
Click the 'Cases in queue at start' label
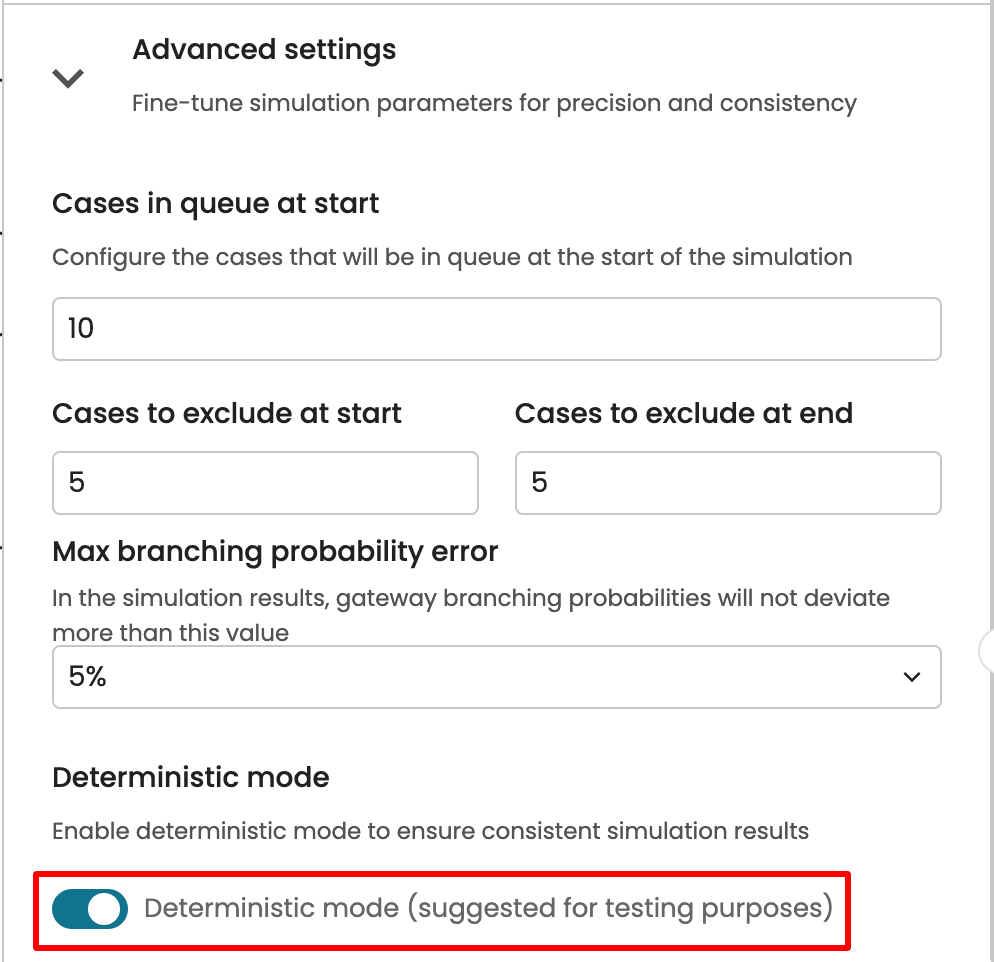[x=215, y=204]
